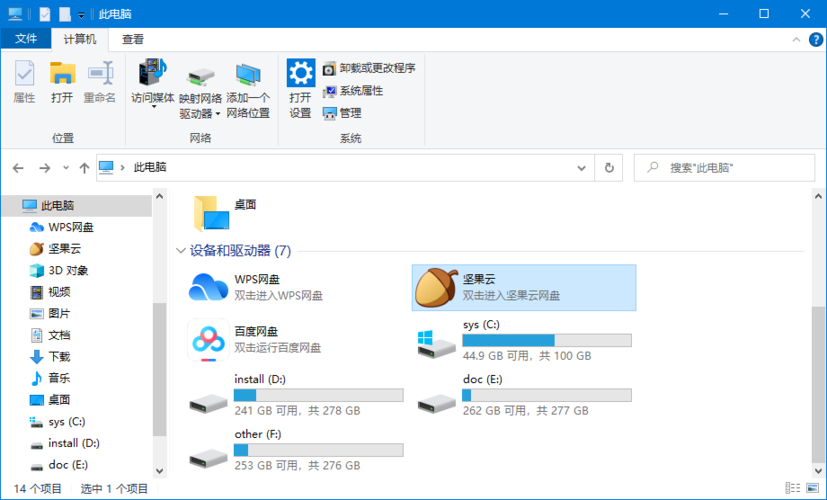Click 管理 in the ribbon
This screenshot has width=827, height=500.
[342, 113]
